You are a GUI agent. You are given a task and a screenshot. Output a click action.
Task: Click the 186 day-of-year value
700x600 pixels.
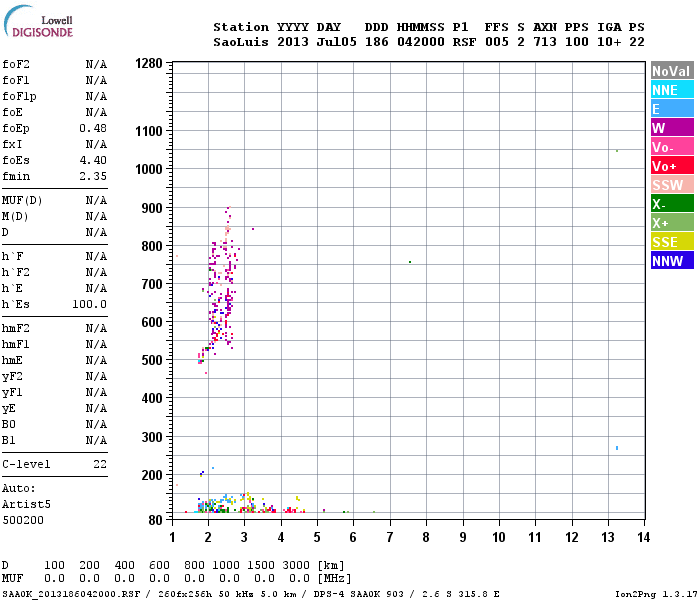pyautogui.click(x=376, y=42)
